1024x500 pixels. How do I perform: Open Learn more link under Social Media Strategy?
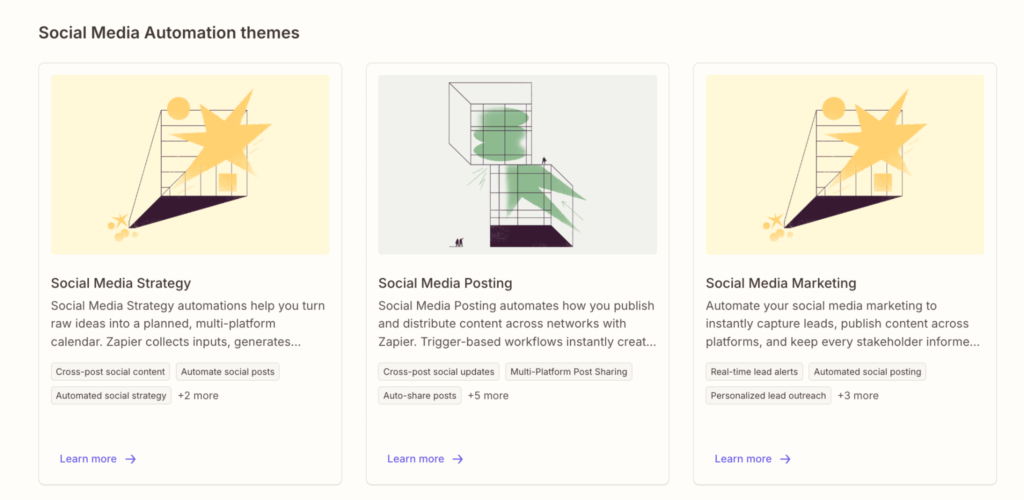click(x=88, y=459)
